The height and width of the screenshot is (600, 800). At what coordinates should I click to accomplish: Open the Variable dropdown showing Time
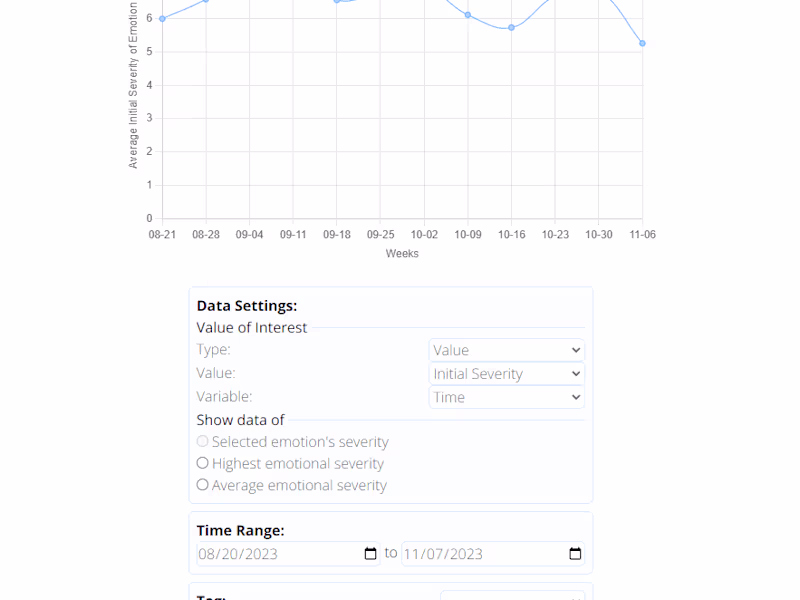coord(506,397)
